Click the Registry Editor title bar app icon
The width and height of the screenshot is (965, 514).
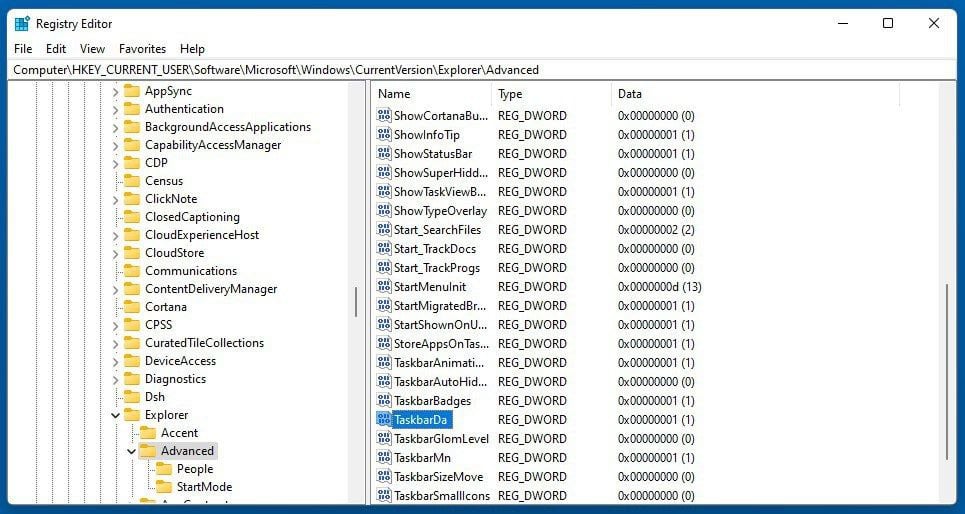tap(22, 24)
